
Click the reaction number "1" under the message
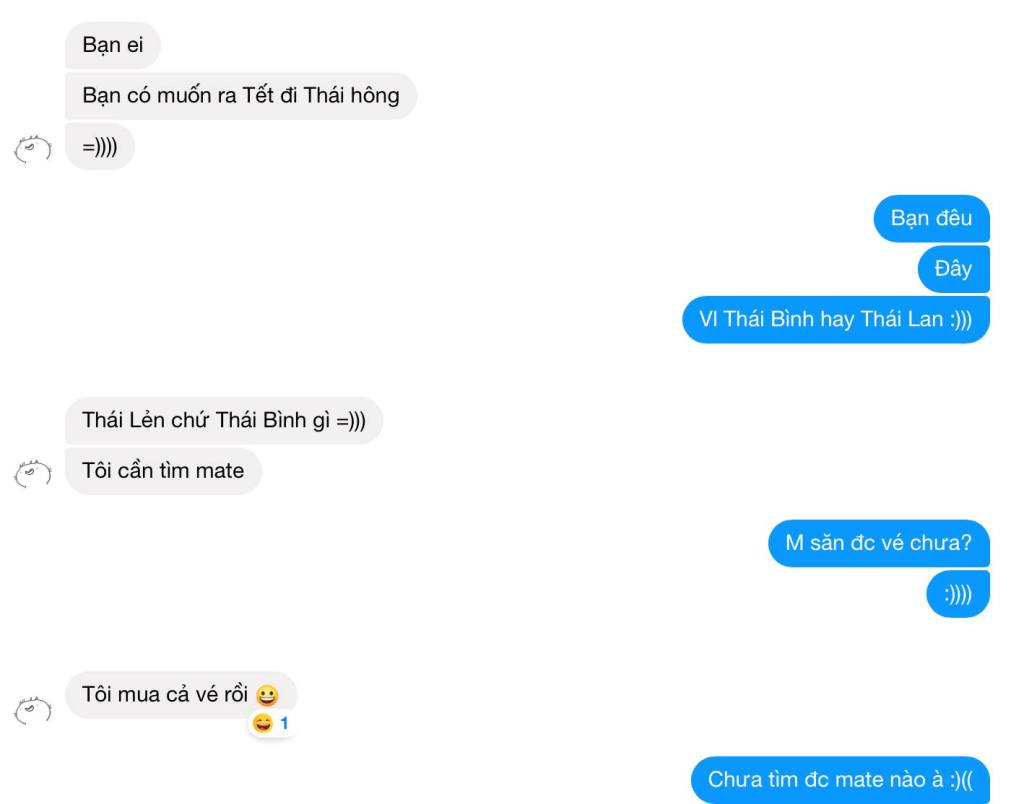coord(284,724)
